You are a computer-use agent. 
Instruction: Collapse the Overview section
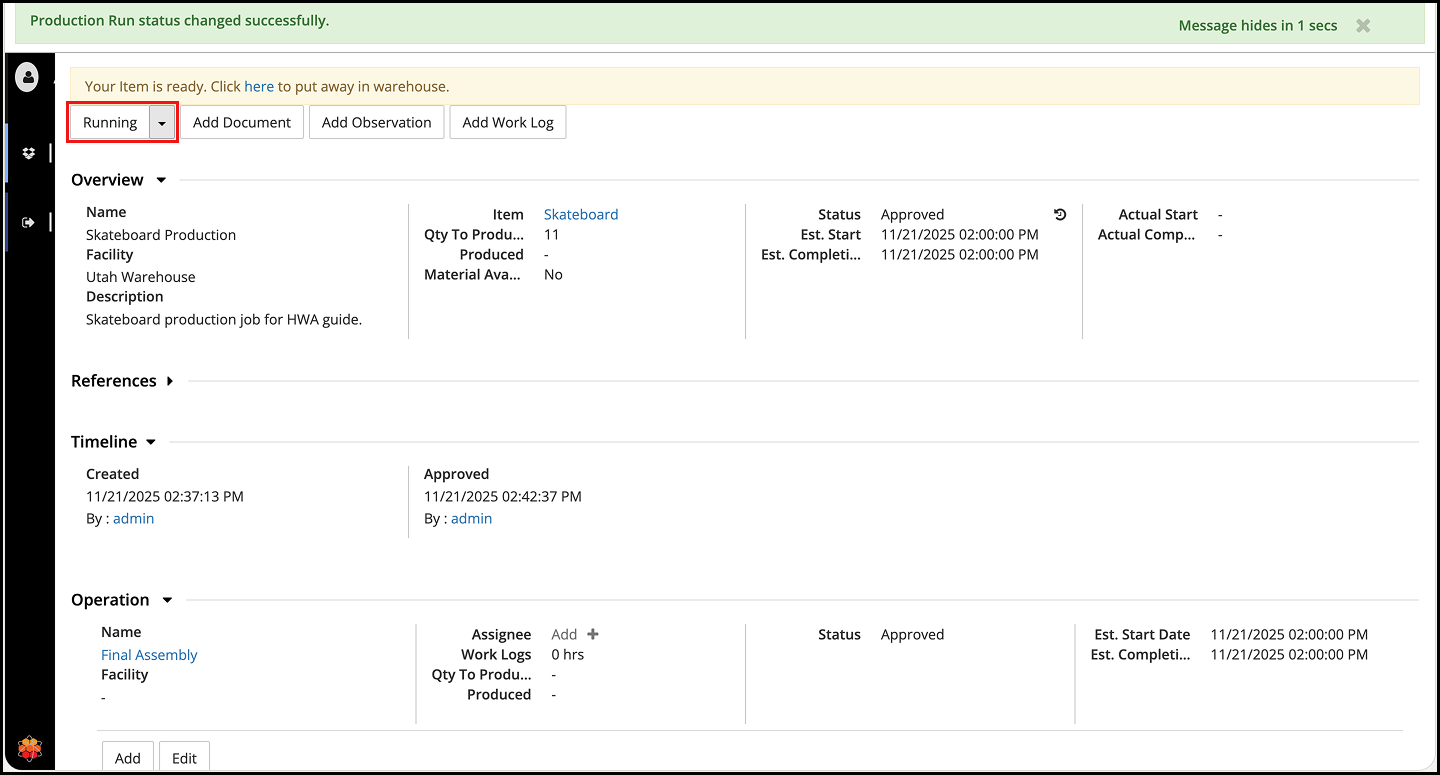[161, 180]
